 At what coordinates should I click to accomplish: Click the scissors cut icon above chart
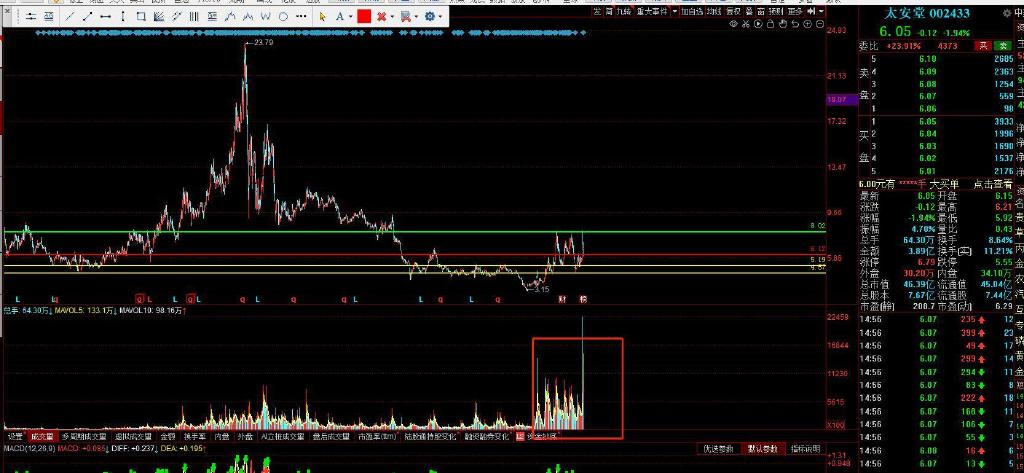click(x=746, y=24)
